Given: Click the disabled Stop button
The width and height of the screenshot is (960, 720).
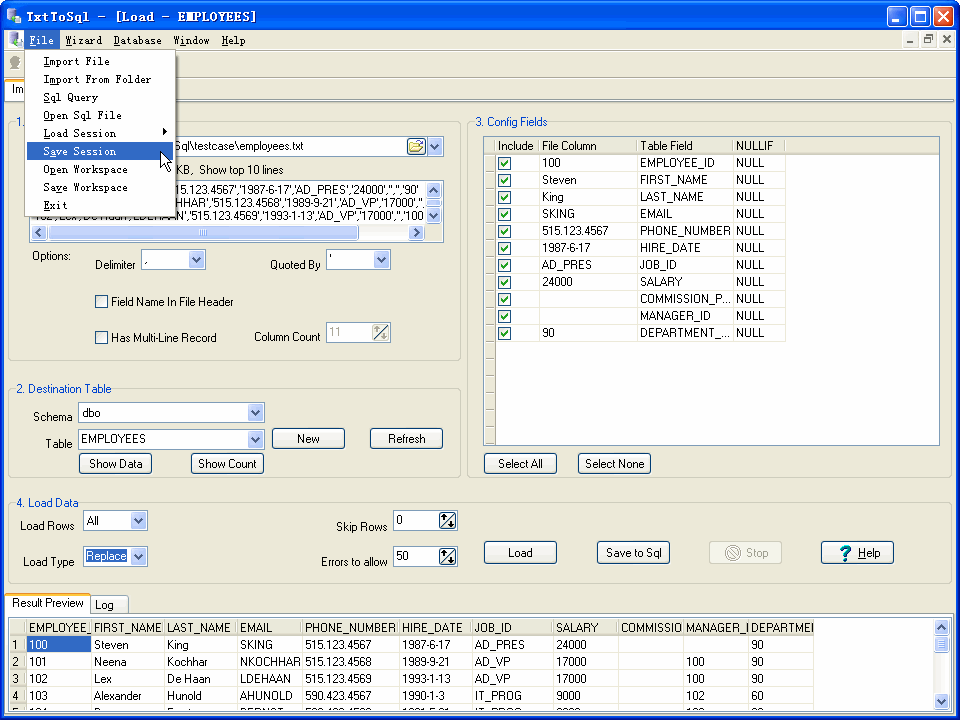Looking at the screenshot, I should tap(746, 553).
